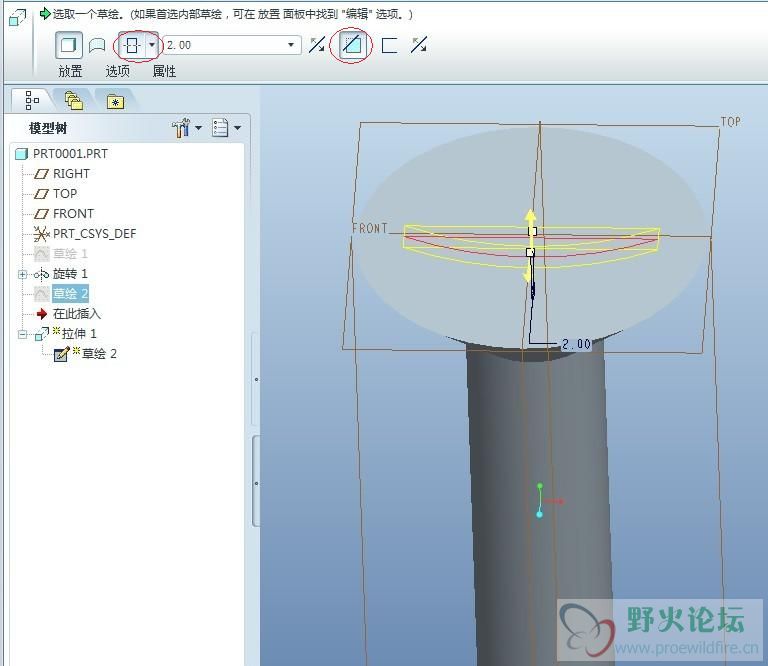Viewport: 768px width, 666px height.
Task: Collapse the 拉伸 1 feature node
Action: tap(22, 334)
